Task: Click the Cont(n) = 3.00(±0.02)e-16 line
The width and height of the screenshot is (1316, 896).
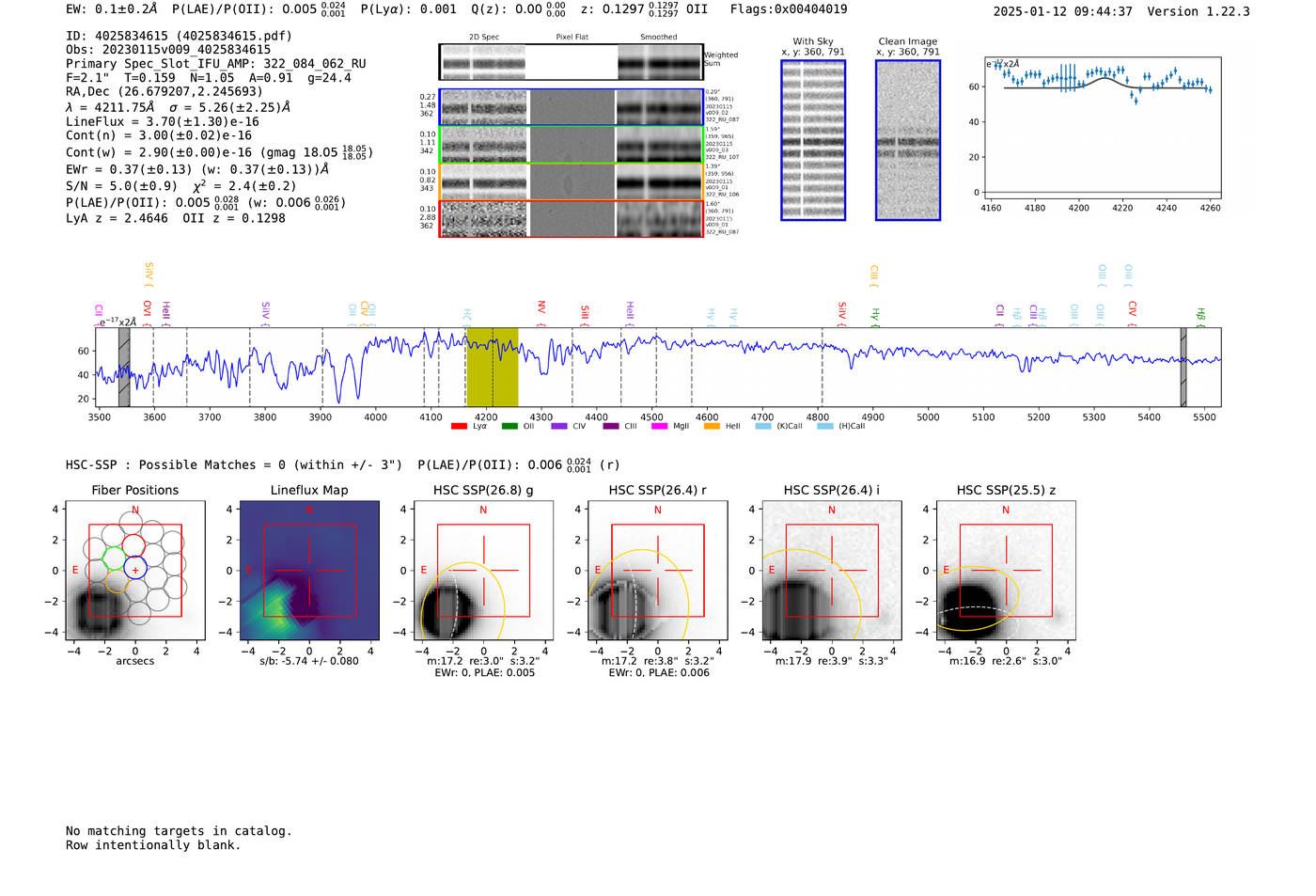Action: click(x=159, y=135)
